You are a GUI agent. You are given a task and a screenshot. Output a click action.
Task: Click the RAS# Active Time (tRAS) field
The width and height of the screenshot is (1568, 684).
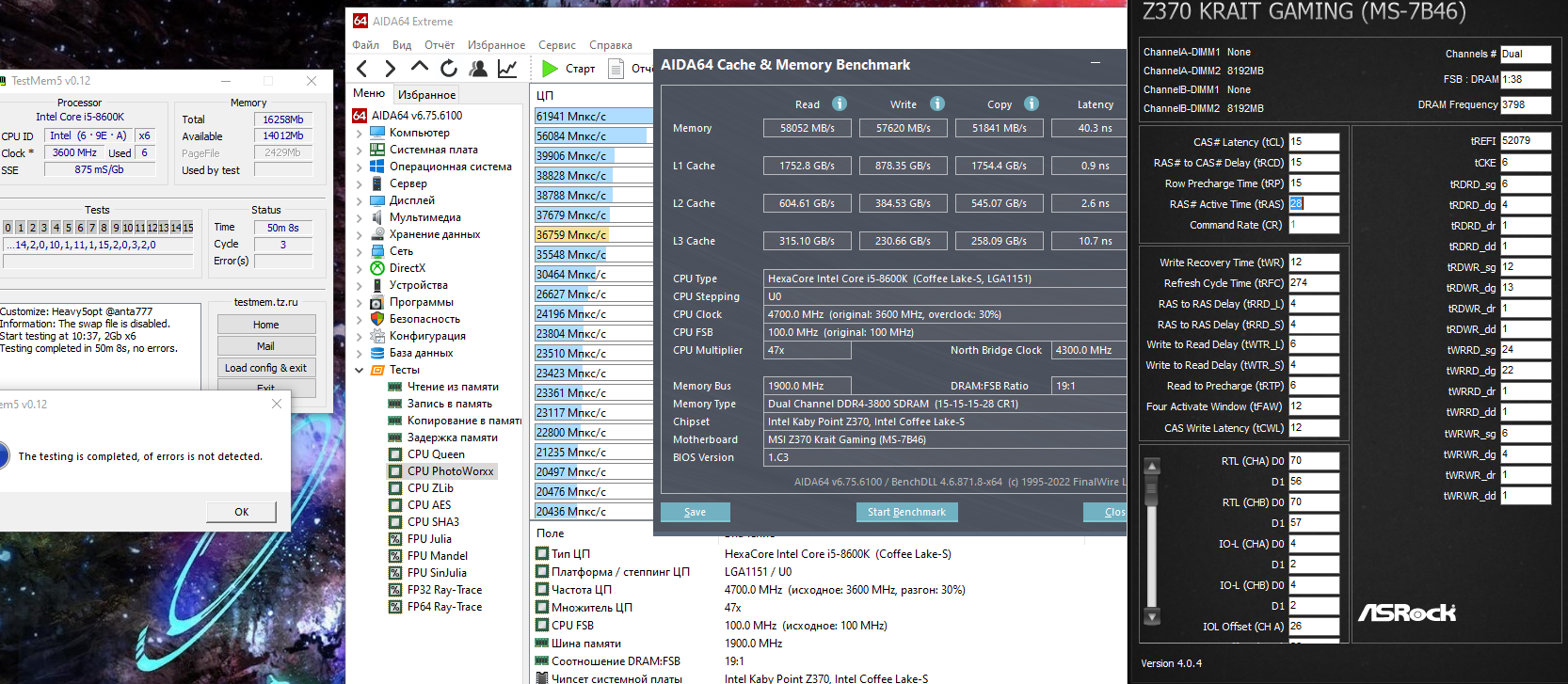[x=1314, y=204]
